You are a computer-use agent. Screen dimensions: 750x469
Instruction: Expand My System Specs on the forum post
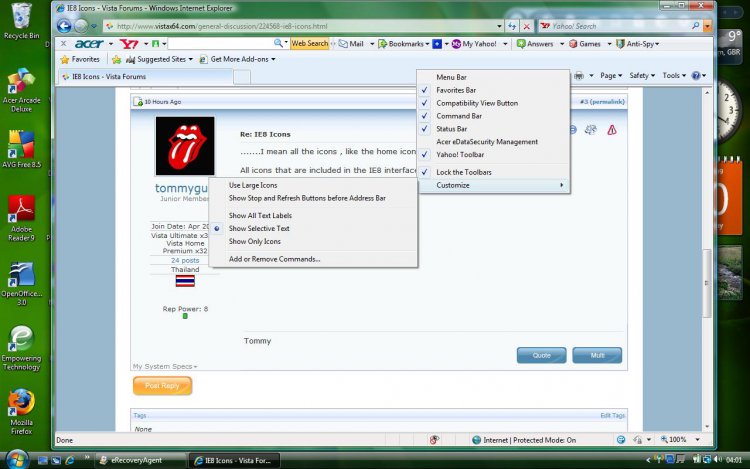(x=165, y=366)
